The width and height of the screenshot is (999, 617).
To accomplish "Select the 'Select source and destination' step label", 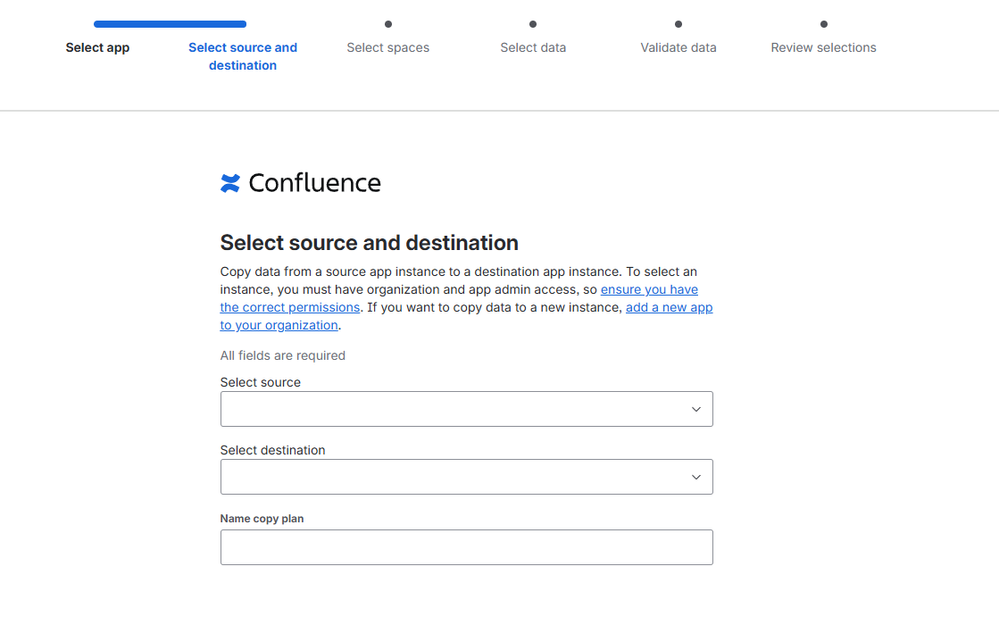I will (242, 56).
